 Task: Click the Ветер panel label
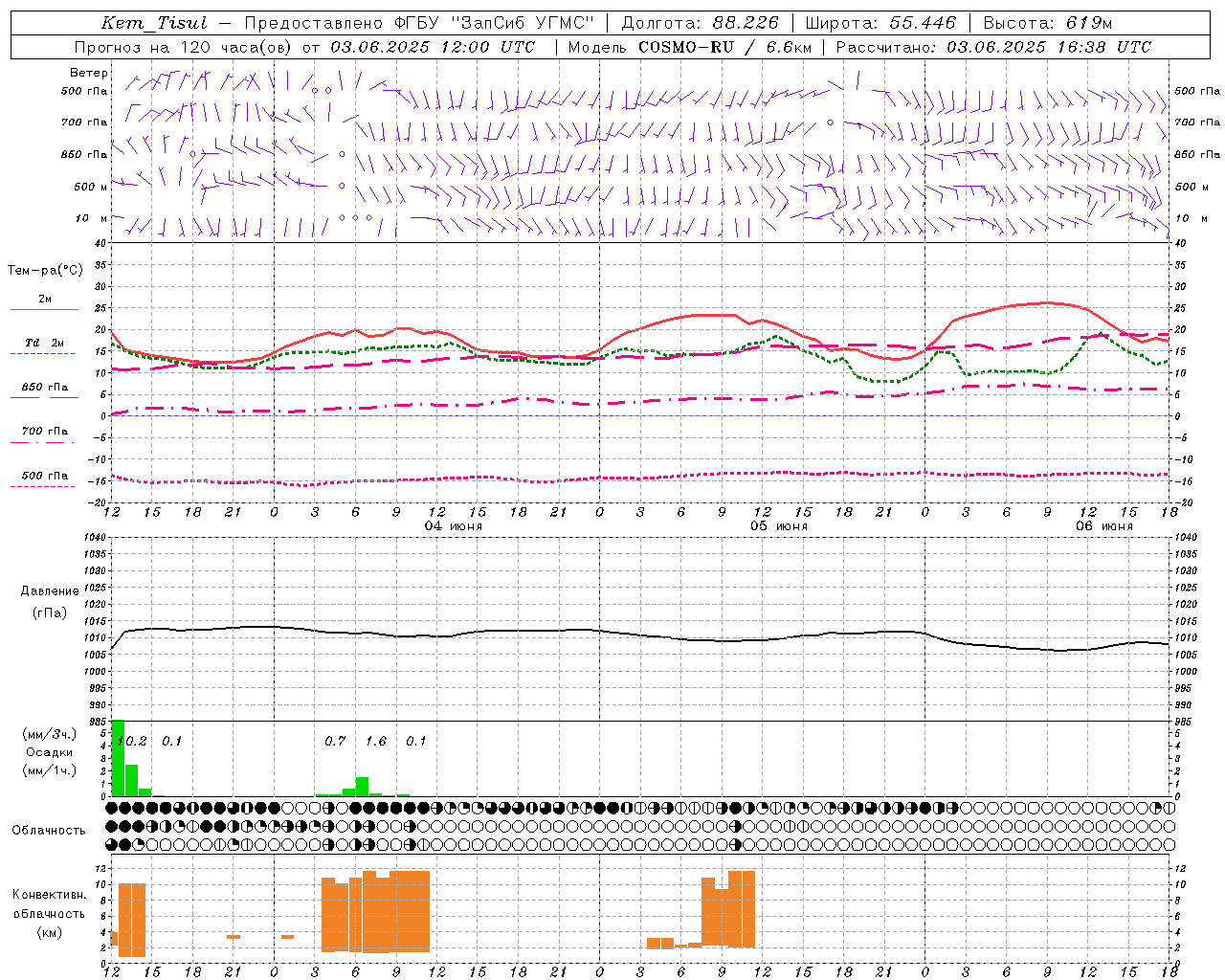pyautogui.click(x=88, y=73)
